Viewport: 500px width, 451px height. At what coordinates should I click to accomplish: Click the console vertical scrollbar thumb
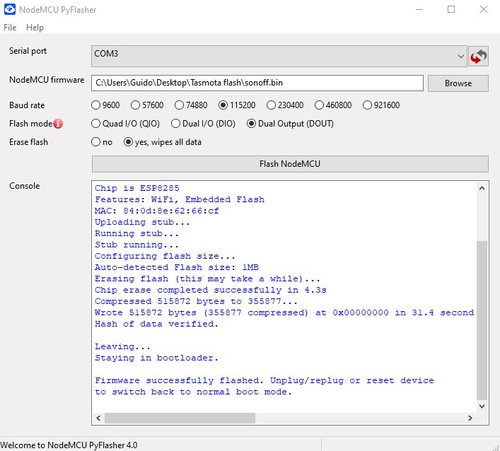[x=482, y=320]
